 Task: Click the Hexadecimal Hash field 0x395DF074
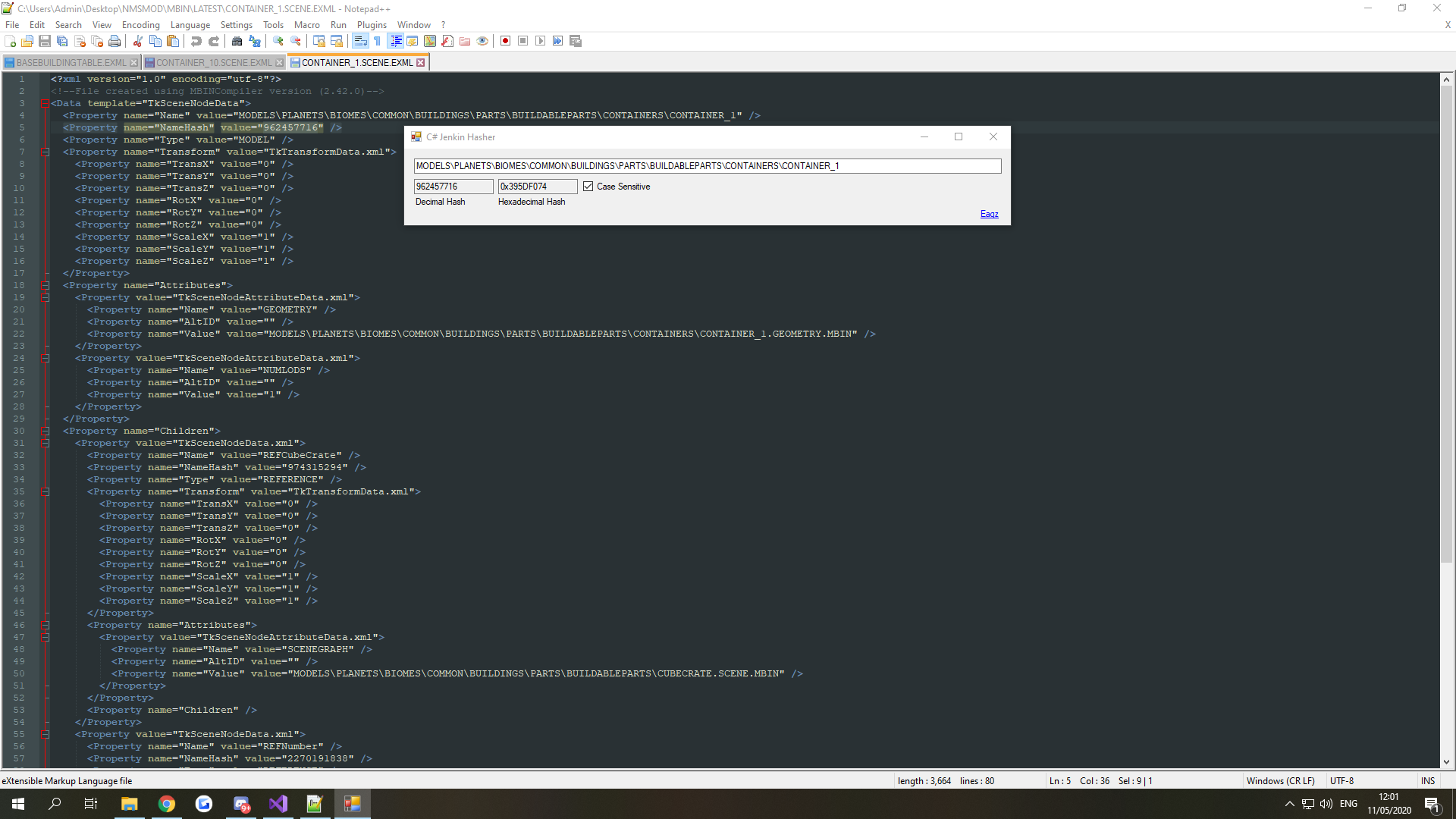pyautogui.click(x=537, y=187)
